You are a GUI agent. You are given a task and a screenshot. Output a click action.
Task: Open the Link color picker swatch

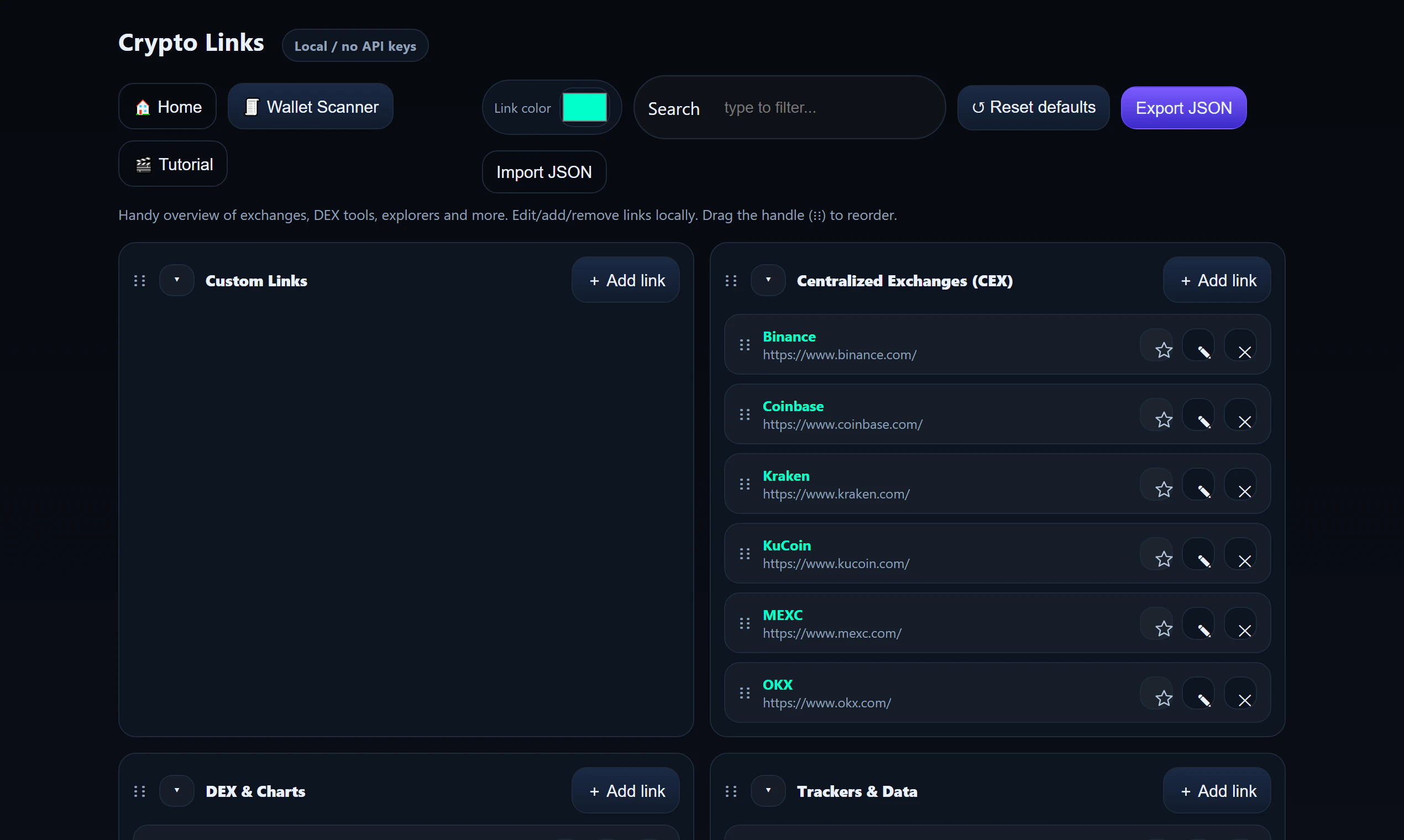(585, 107)
